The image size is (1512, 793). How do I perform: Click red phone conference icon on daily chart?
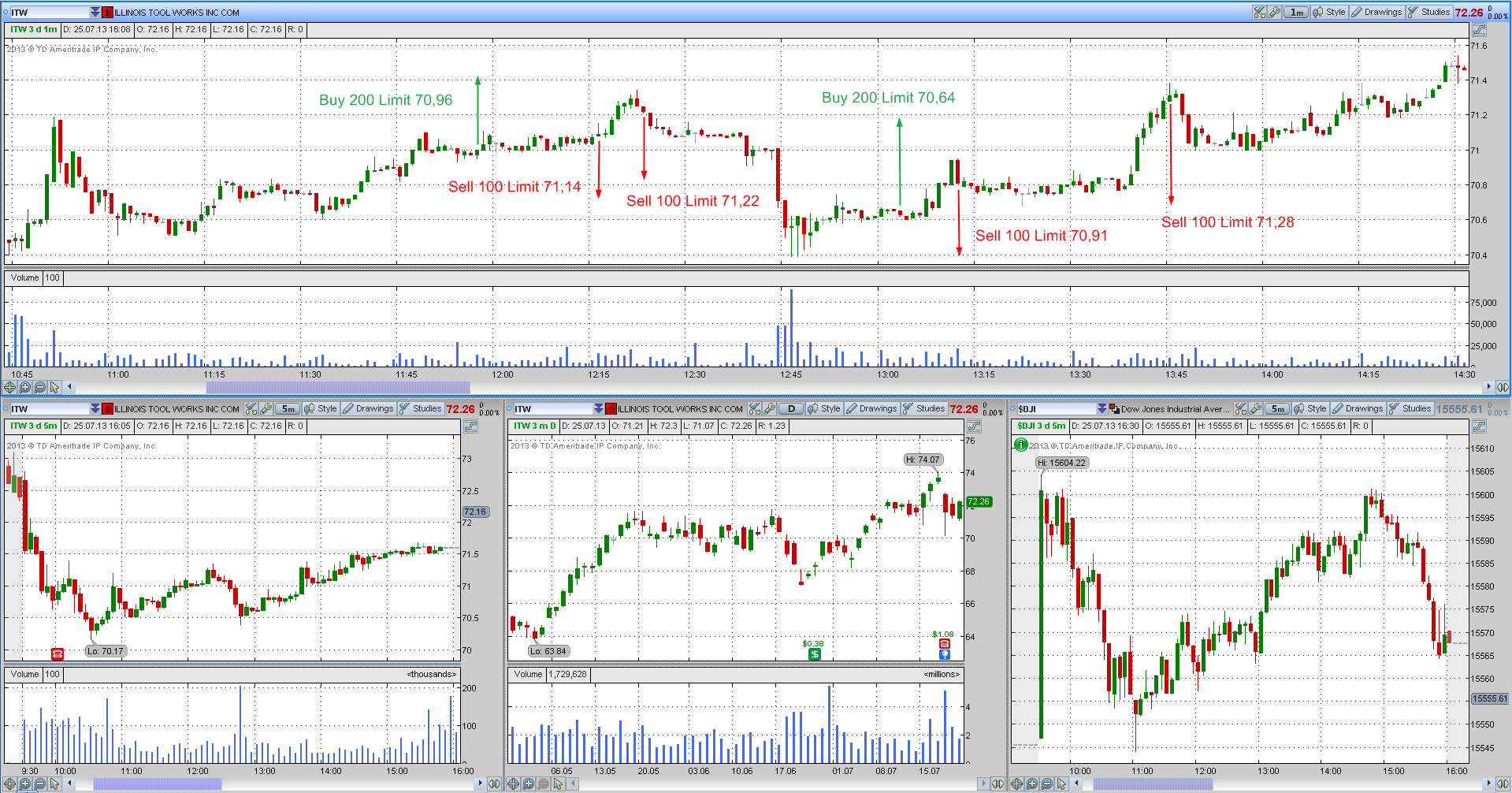pos(945,644)
